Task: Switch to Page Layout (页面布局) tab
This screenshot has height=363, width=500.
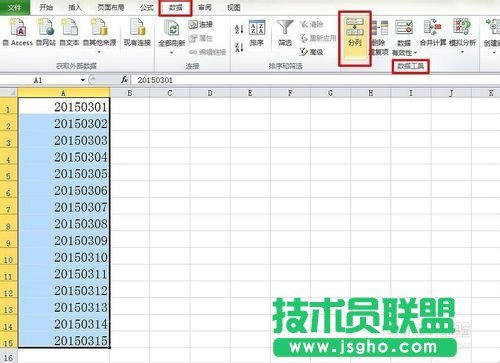Action: point(111,7)
